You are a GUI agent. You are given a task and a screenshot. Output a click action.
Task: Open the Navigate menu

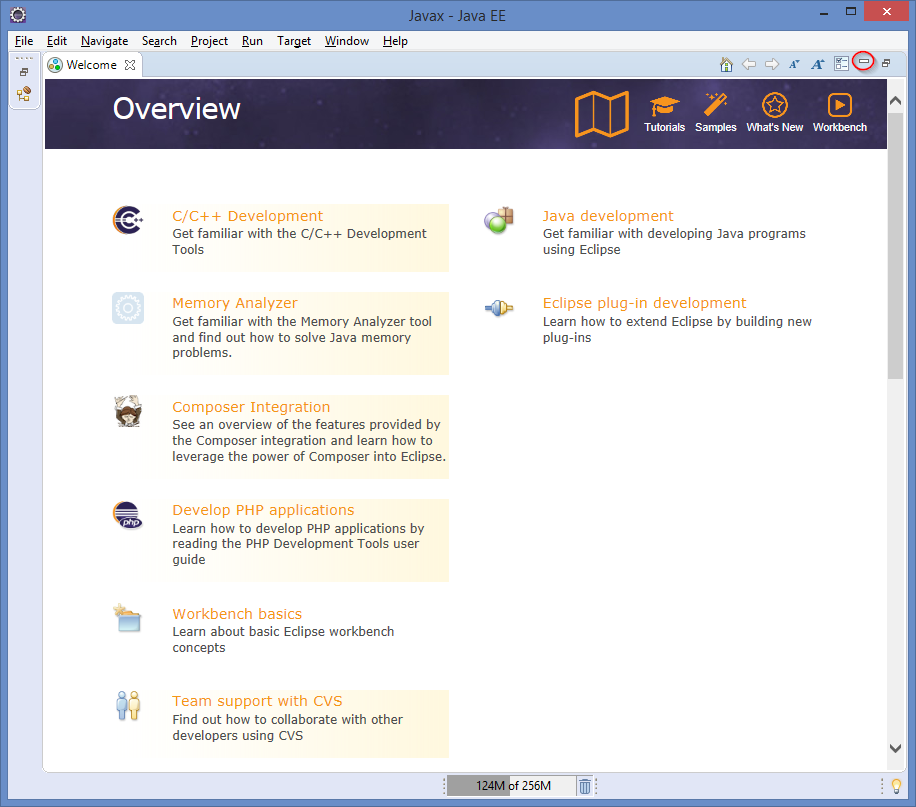coord(104,41)
